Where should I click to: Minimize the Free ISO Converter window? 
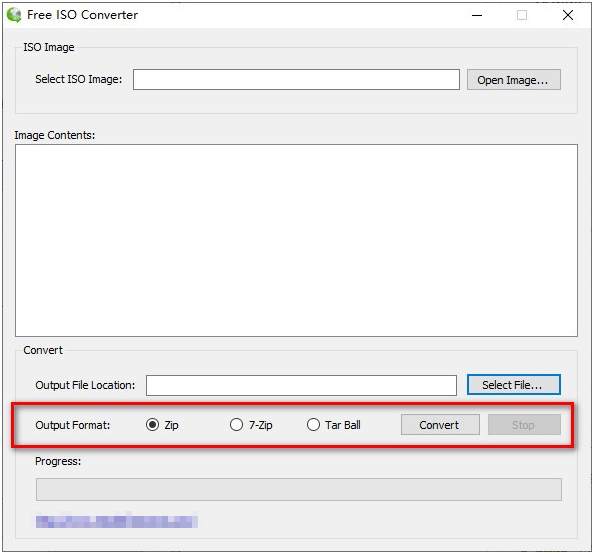coord(477,15)
